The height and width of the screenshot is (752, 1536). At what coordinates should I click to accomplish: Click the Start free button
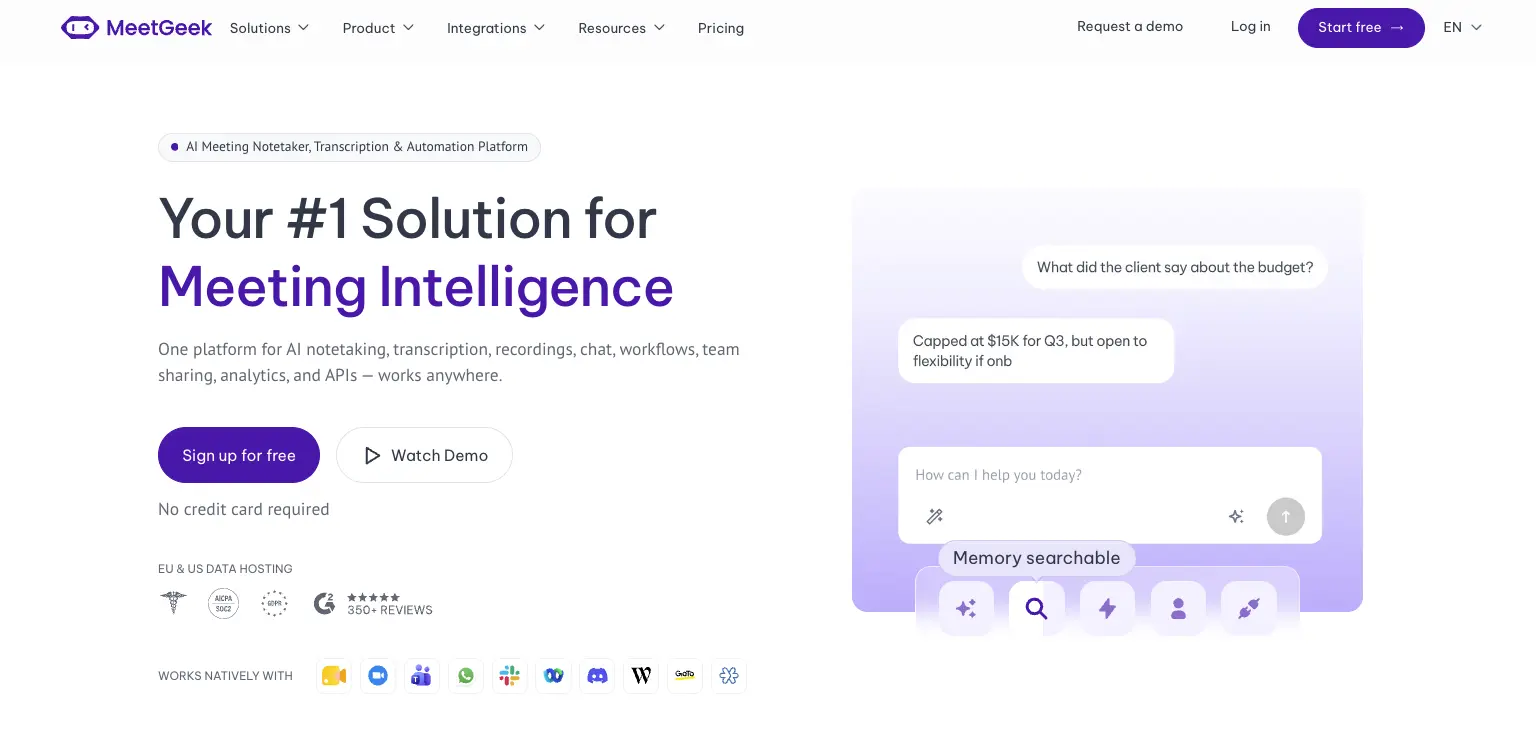point(1361,28)
